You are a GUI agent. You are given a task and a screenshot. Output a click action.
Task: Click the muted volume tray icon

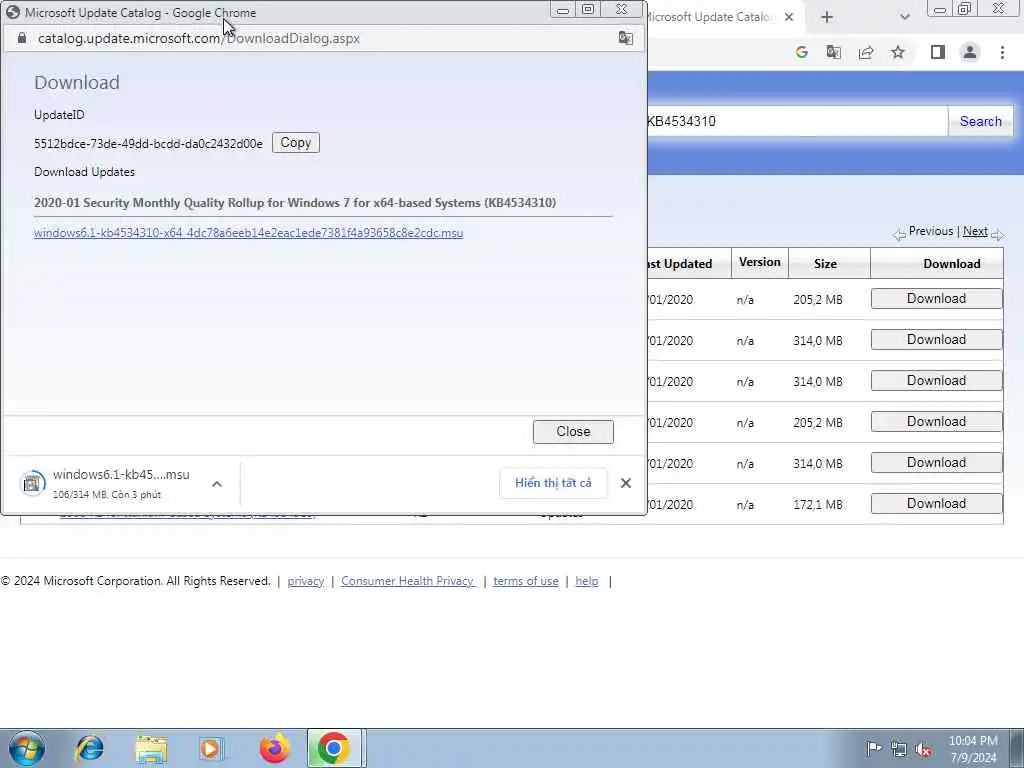coord(923,749)
